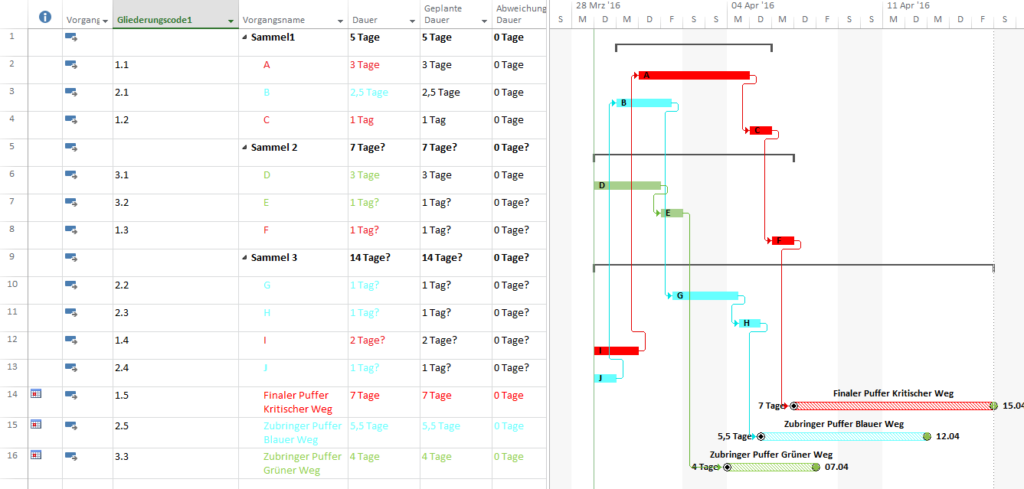1024x489 pixels.
Task: Click the hatched red Finaler Puffer Kritischer Weg bar
Action: tap(893, 405)
